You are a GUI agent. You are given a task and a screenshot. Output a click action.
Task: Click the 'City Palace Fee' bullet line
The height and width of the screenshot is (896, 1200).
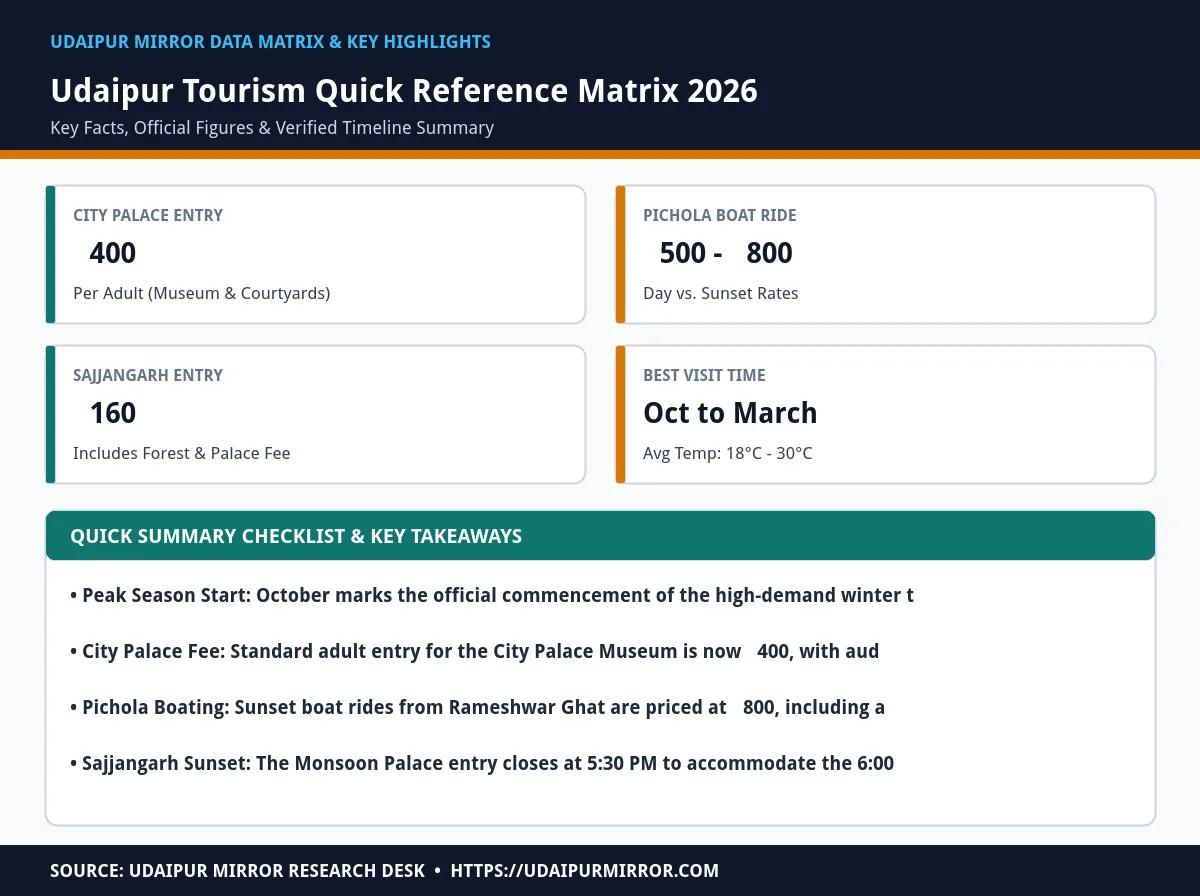click(x=475, y=651)
